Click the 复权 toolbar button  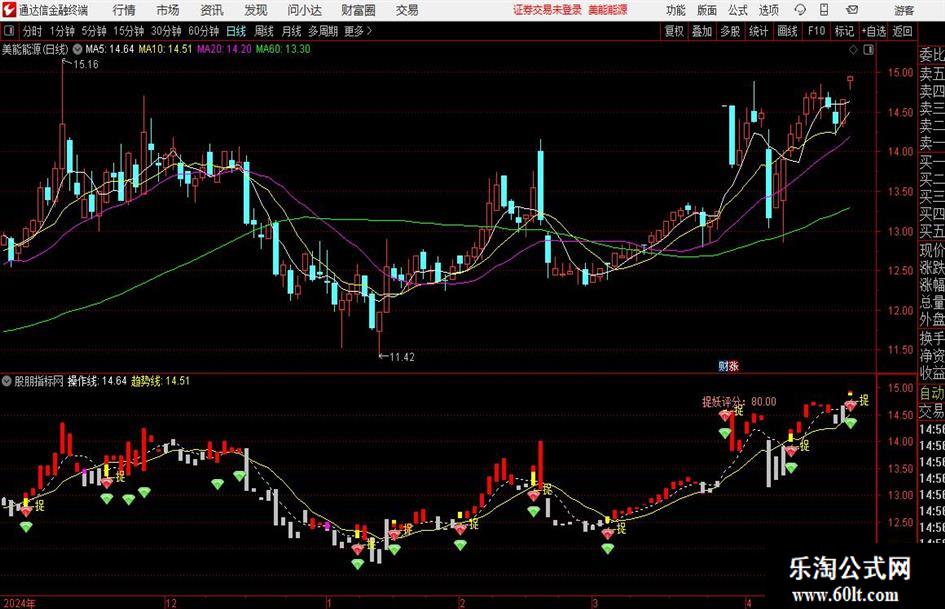[674, 31]
